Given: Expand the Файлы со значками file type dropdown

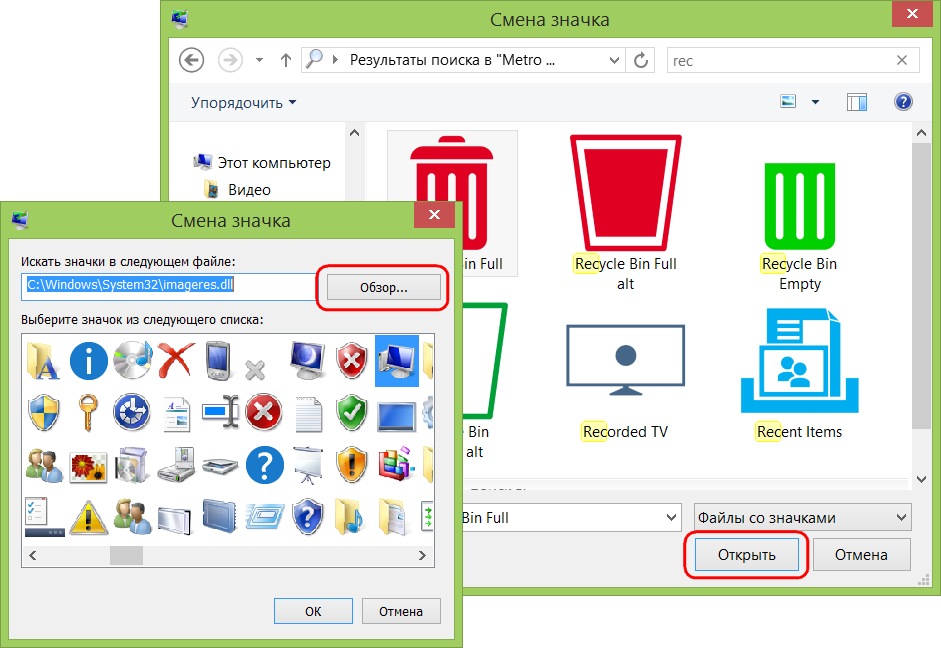Looking at the screenshot, I should point(802,517).
